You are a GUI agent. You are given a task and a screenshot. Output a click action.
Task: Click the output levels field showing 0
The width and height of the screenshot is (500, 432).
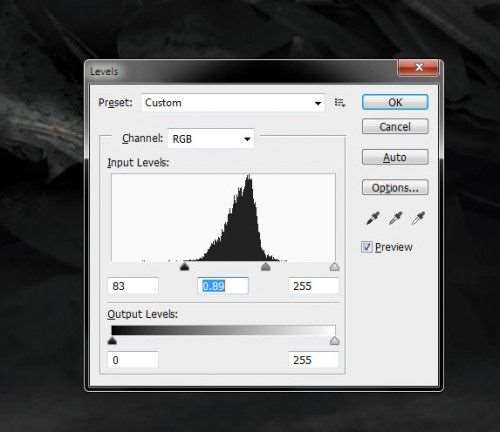133,360
